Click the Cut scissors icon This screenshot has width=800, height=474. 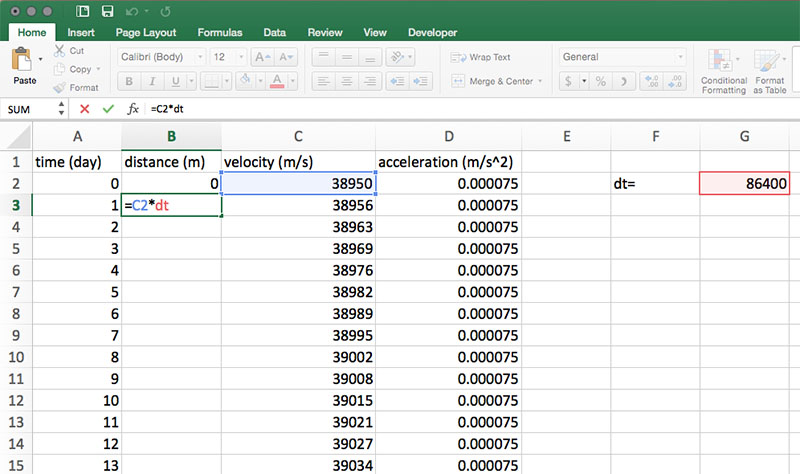click(61, 51)
